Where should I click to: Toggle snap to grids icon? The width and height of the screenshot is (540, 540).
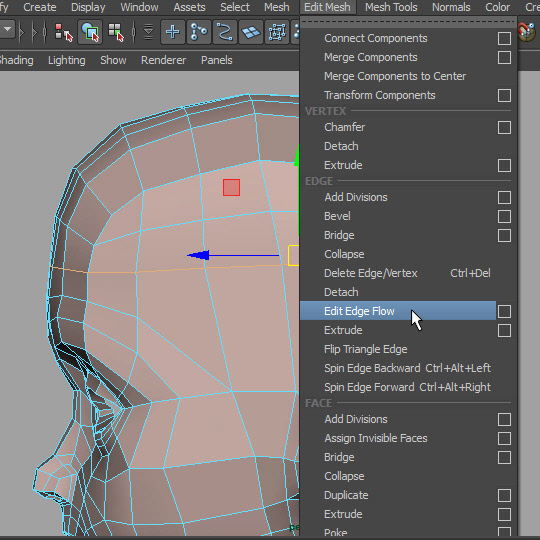173,32
